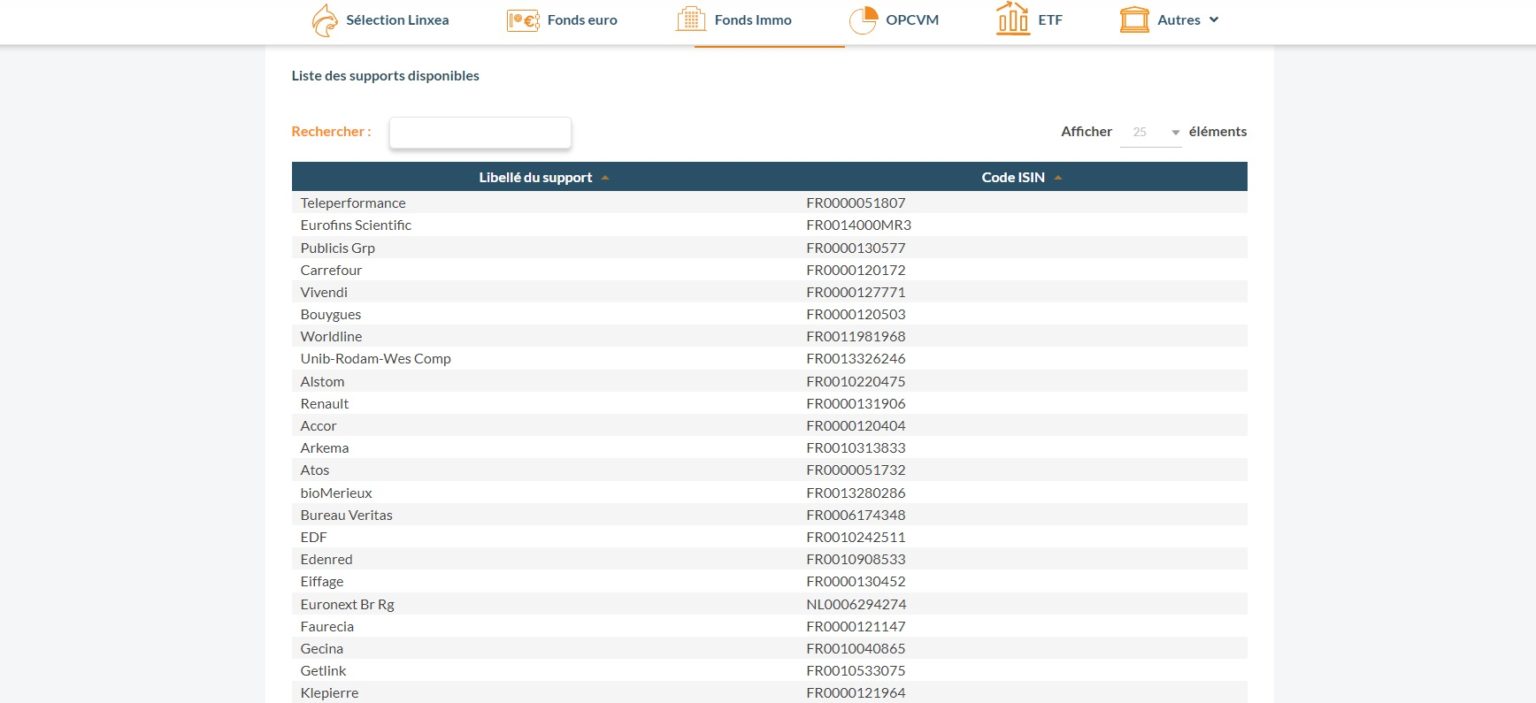Click the ISIN code FR0010242511 for EDF
The height and width of the screenshot is (703, 1536).
pos(856,537)
